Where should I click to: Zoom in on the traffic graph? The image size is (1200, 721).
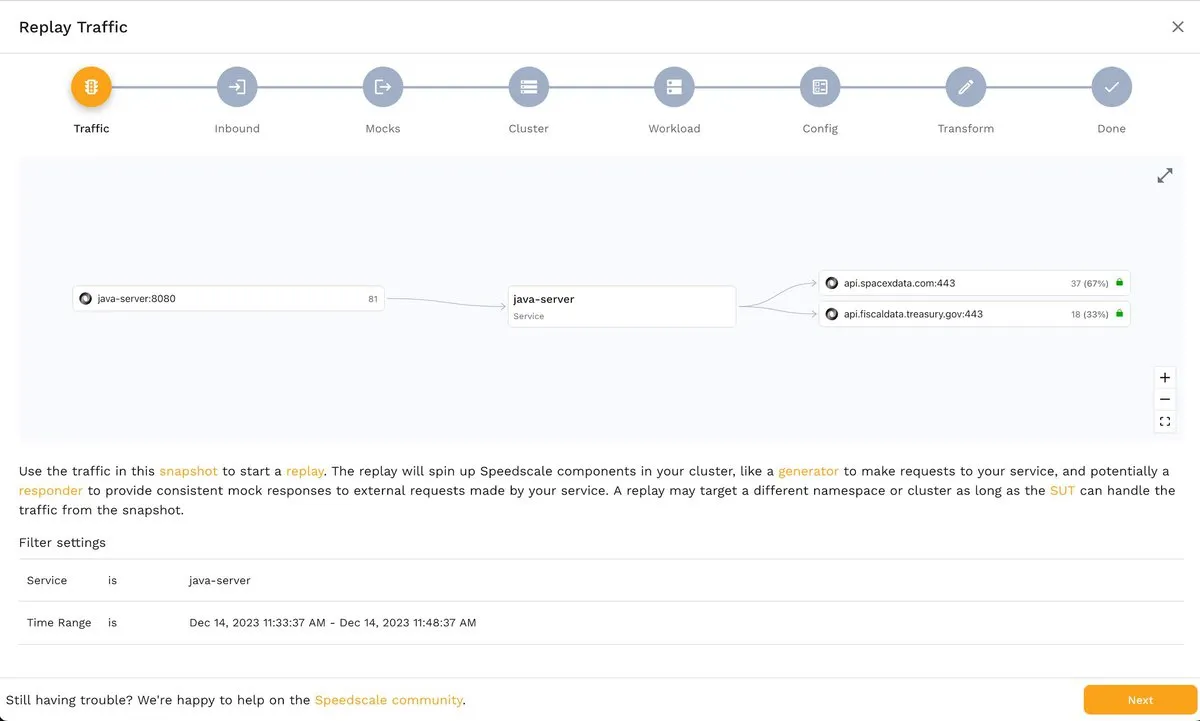pos(1165,378)
